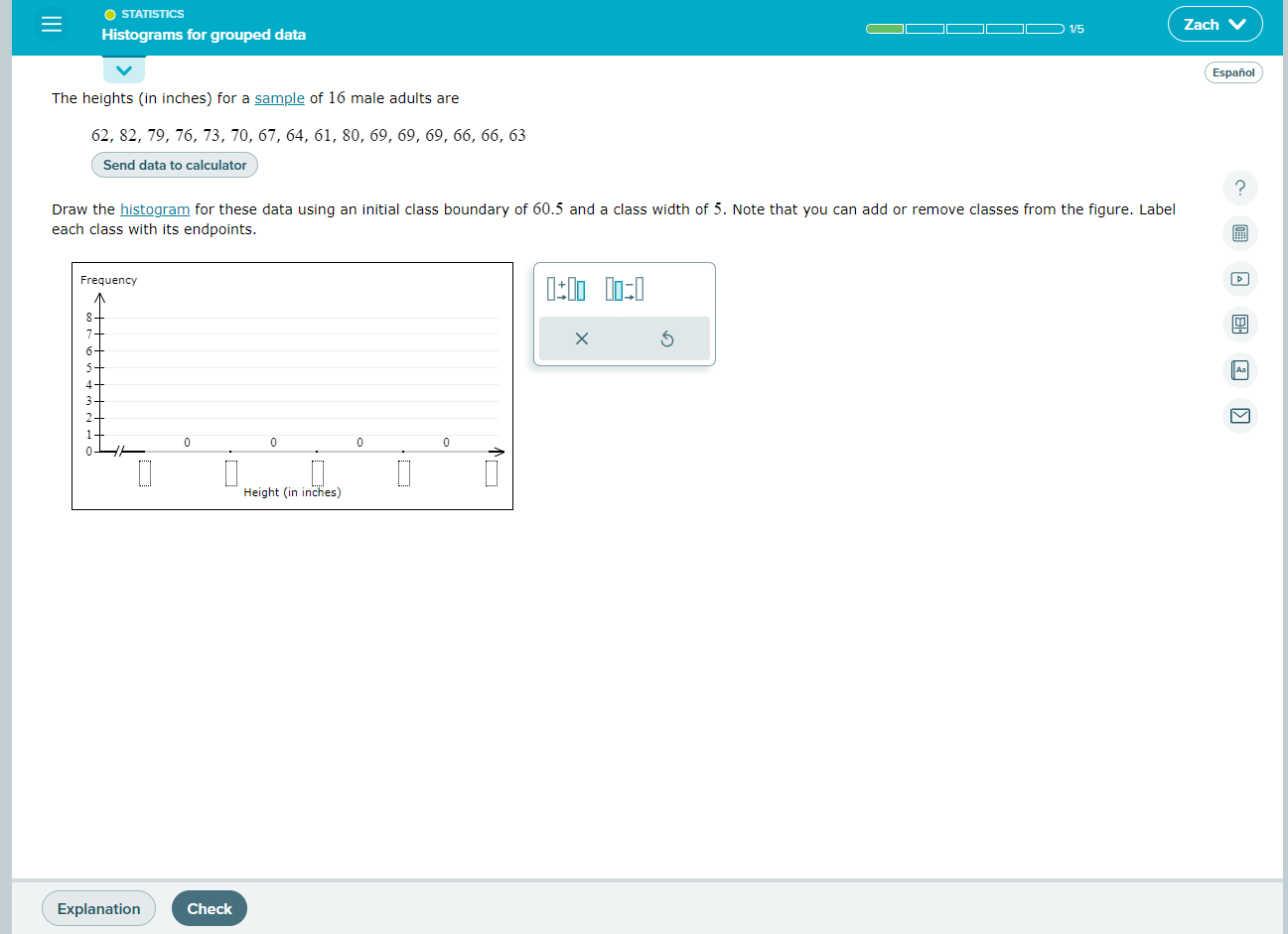Click the X to clear the histogram
1288x934 pixels.
tap(581, 337)
